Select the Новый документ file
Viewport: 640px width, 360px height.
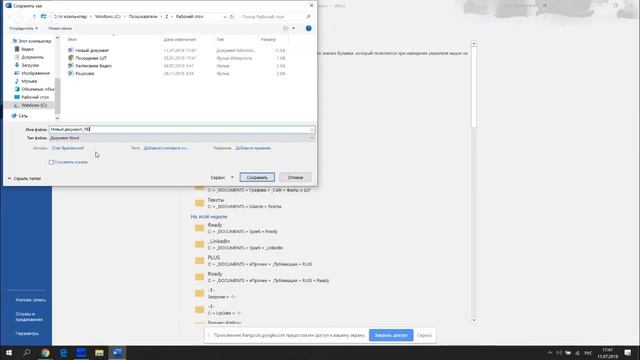[92, 51]
